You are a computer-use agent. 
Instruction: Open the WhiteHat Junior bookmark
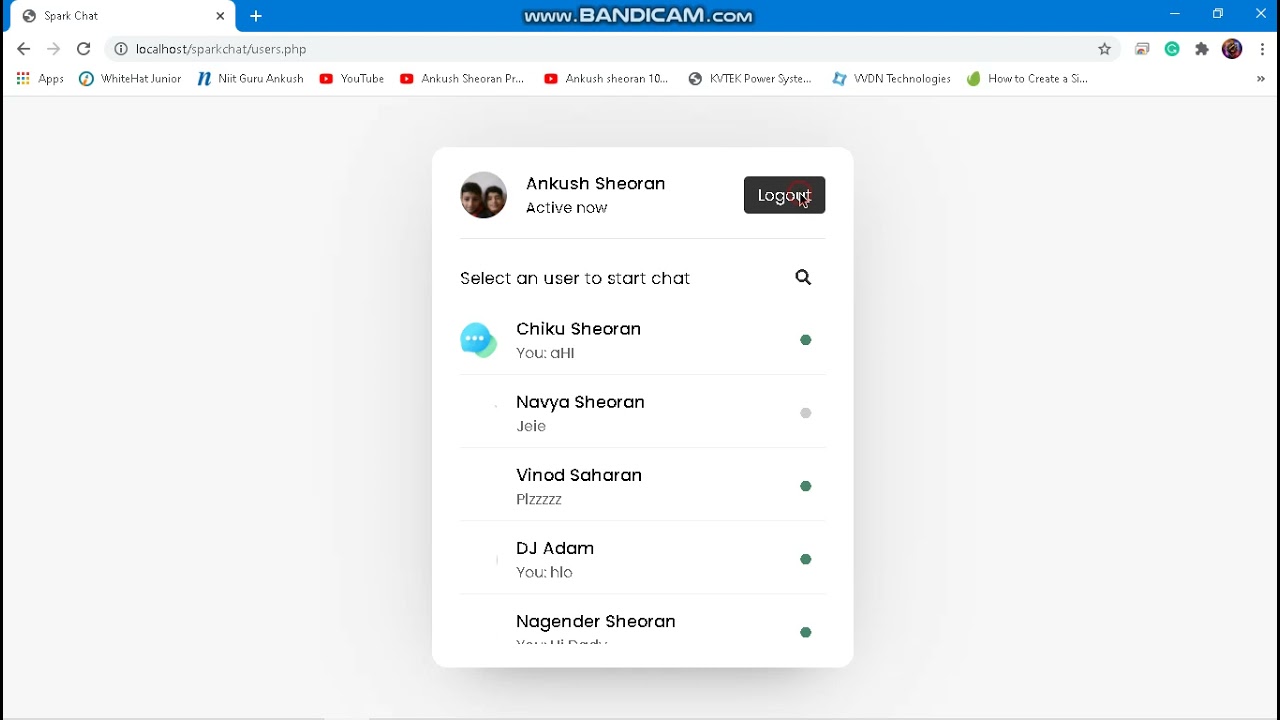[x=130, y=79]
